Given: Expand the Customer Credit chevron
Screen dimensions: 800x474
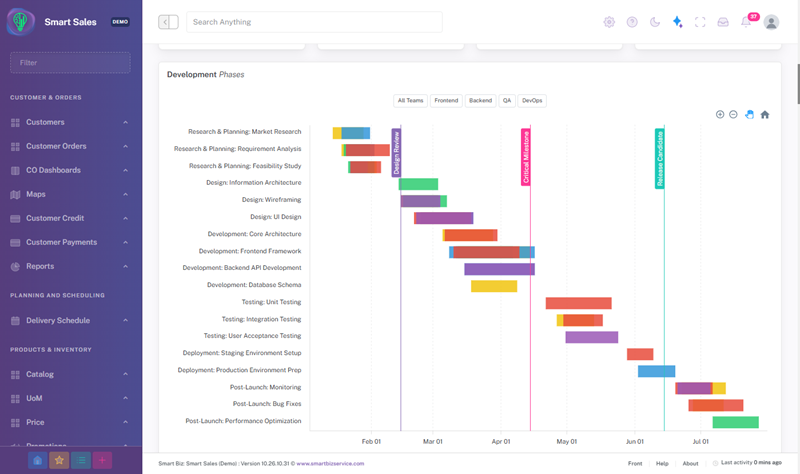Looking at the screenshot, I should click(126, 218).
